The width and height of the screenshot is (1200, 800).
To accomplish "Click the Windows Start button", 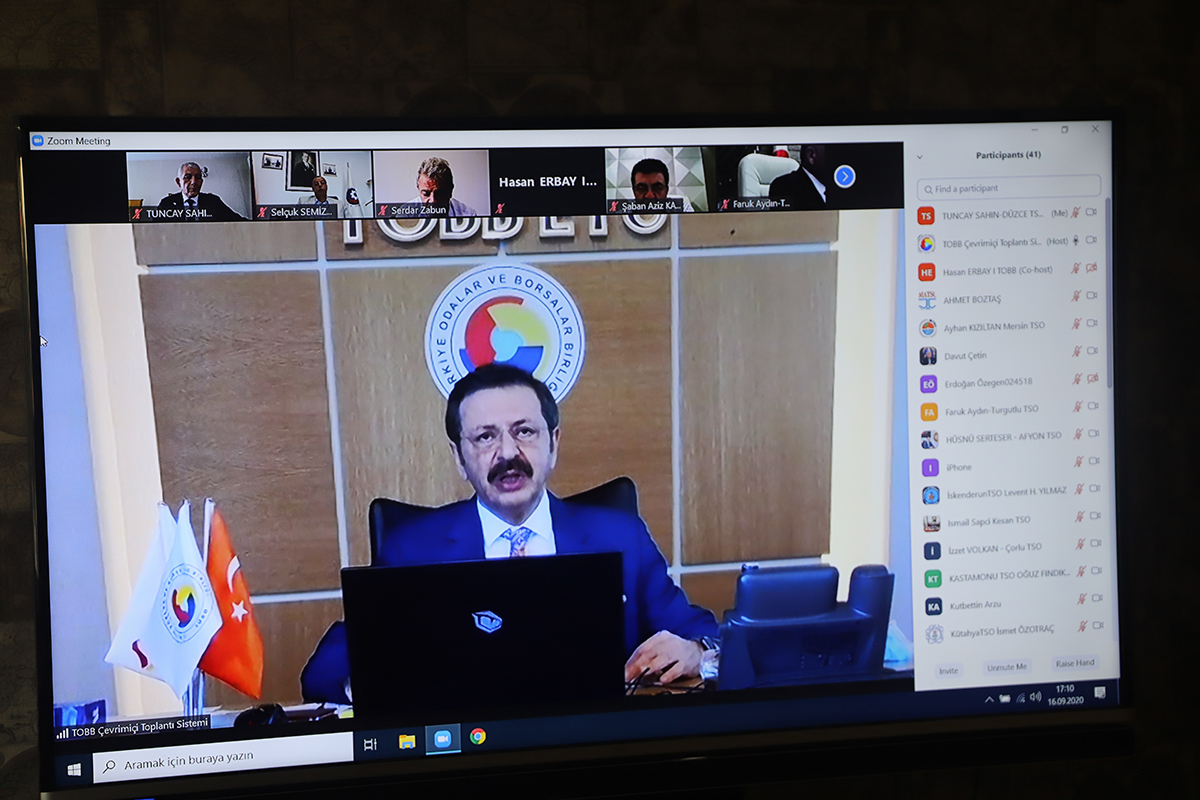I will [74, 769].
